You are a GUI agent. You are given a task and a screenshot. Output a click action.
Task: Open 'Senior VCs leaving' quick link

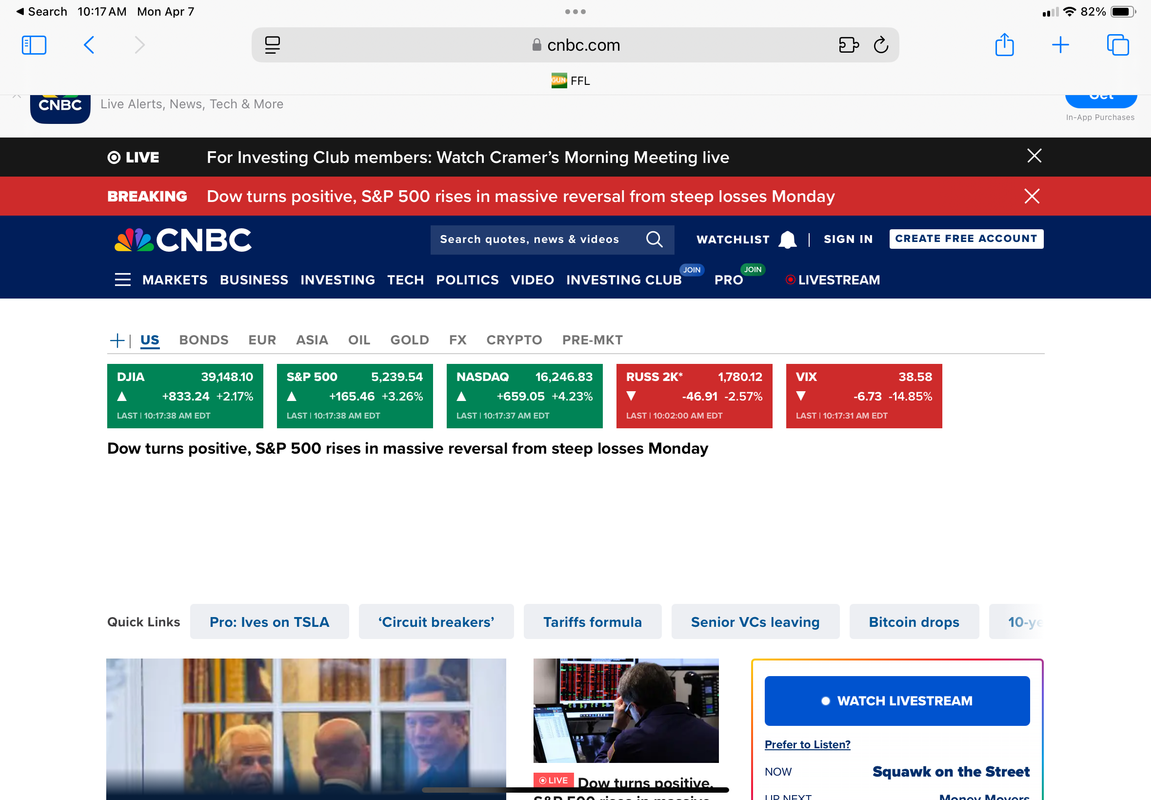click(755, 622)
